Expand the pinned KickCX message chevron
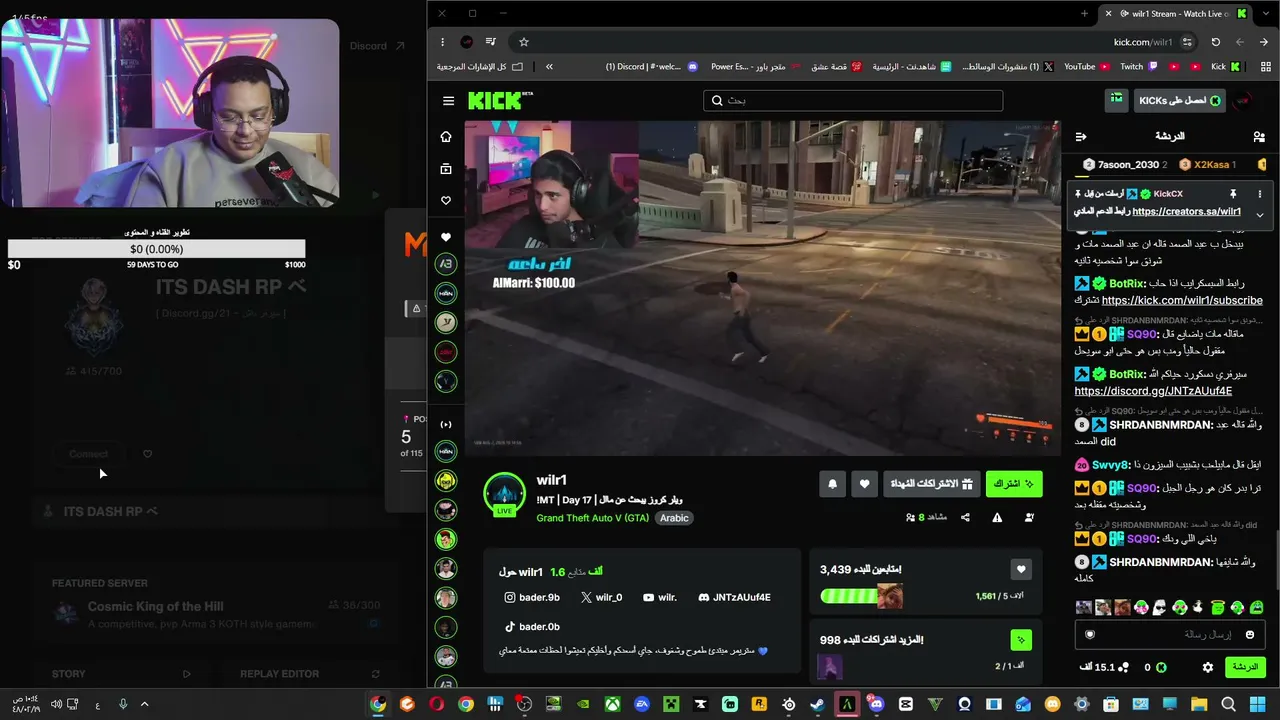This screenshot has width=1280, height=720. (1260, 214)
